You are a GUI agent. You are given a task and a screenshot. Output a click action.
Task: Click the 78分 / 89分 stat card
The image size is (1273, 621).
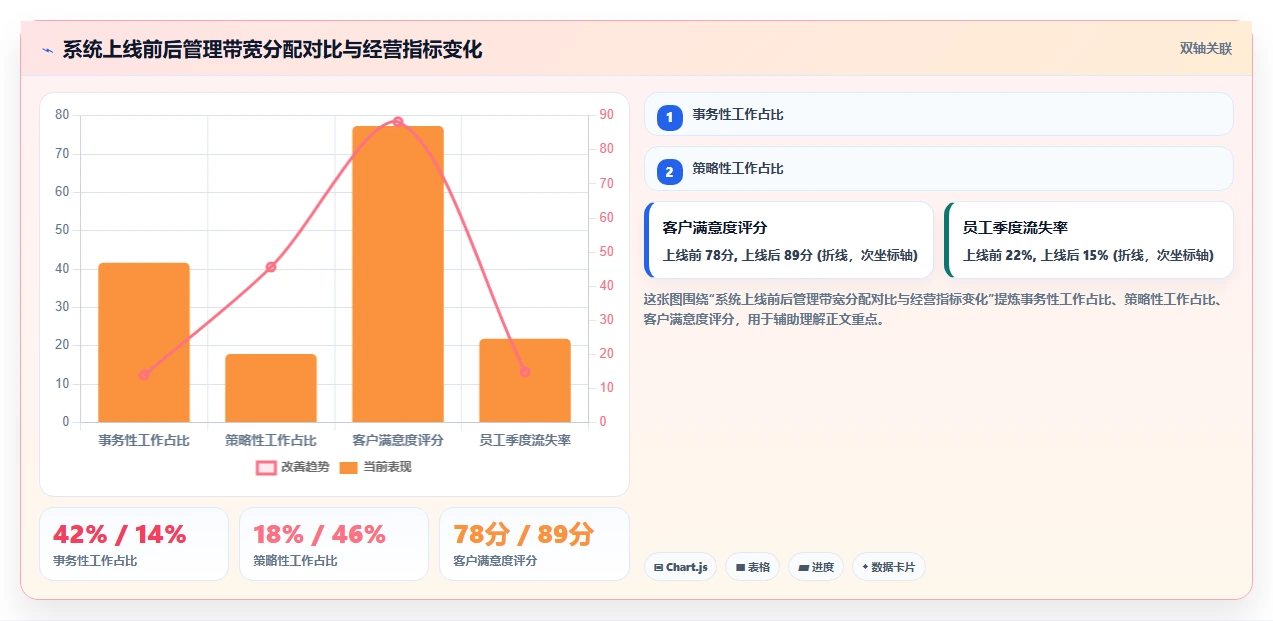point(534,544)
